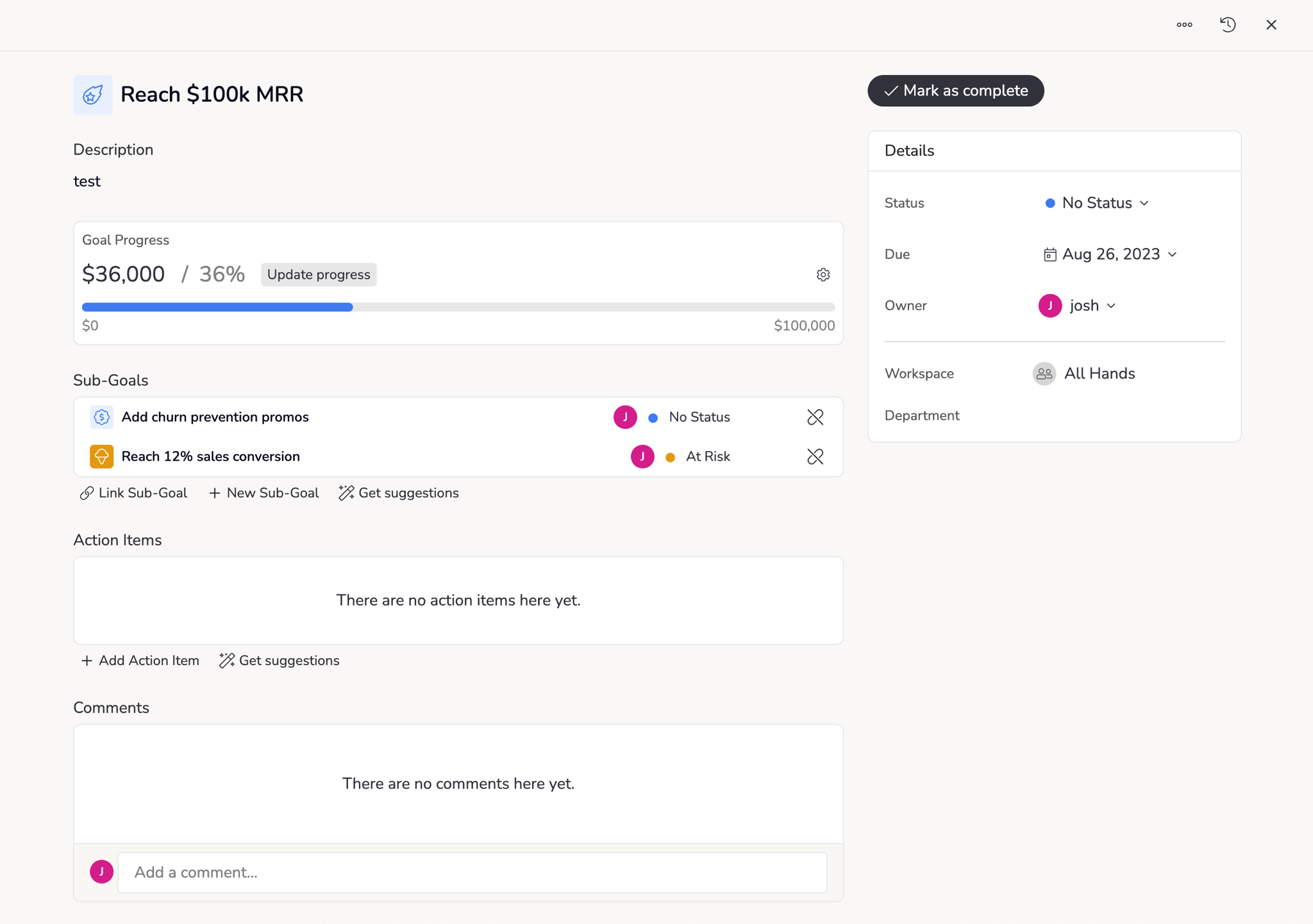
Task: Click Link Sub-Goal
Action: pyautogui.click(x=133, y=493)
